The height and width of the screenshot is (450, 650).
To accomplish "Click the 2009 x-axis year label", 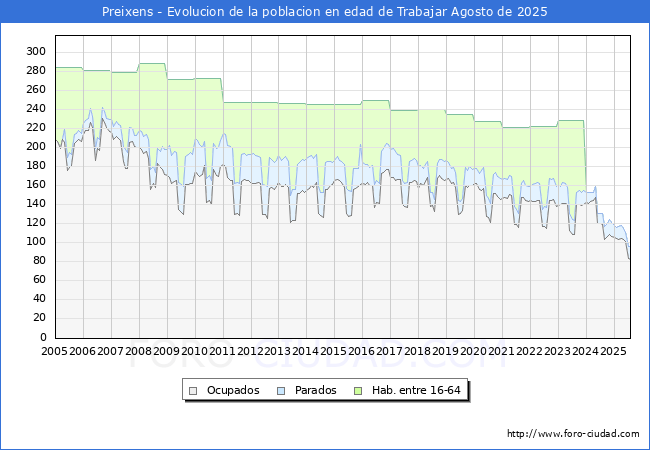I will pyautogui.click(x=166, y=351).
